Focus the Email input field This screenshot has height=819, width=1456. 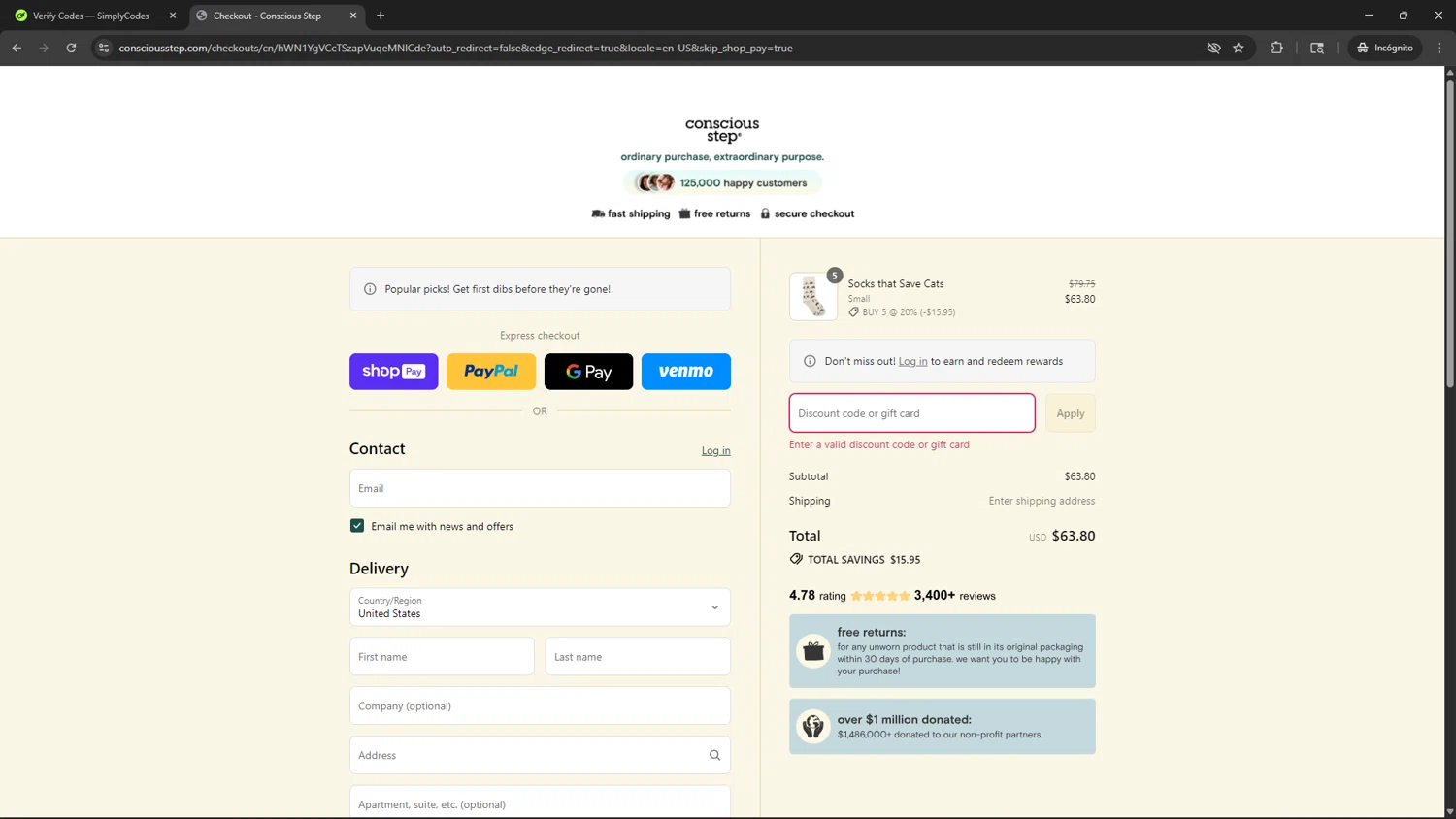tap(540, 488)
